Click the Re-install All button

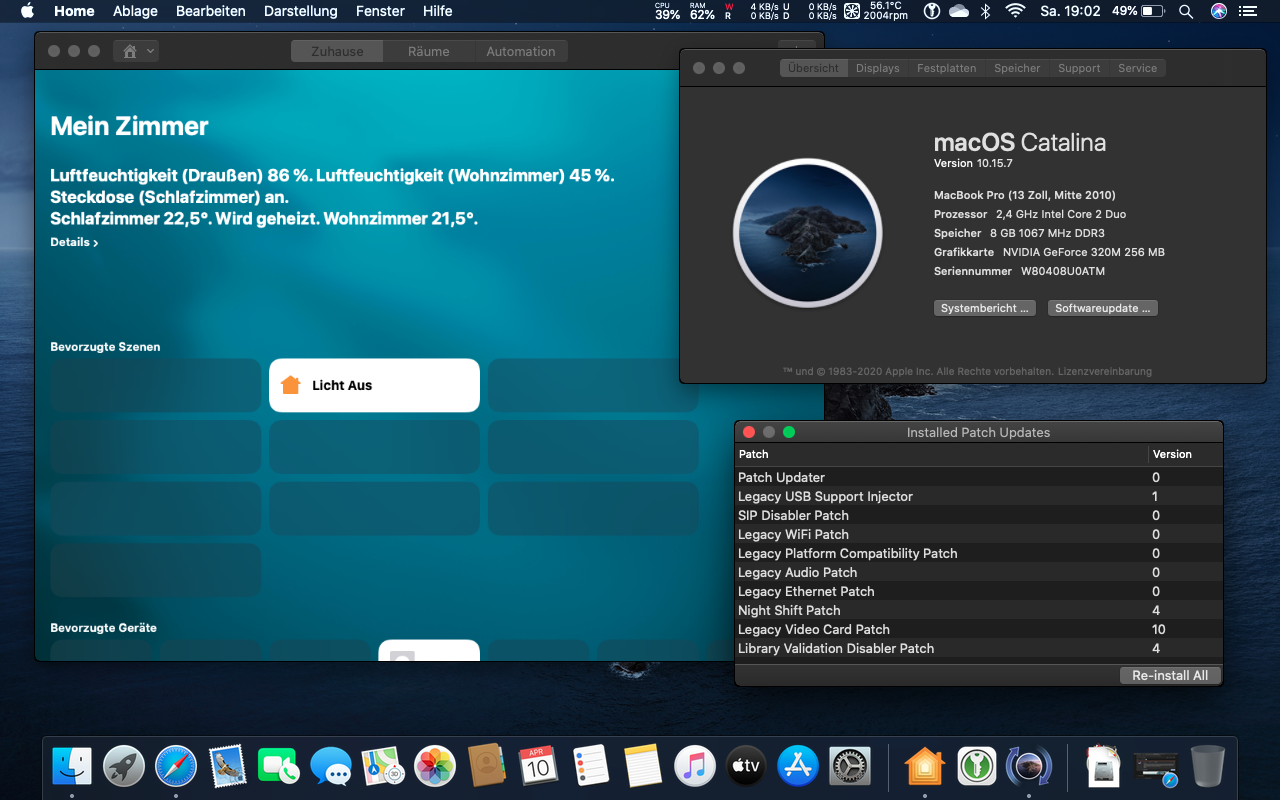coord(1170,675)
